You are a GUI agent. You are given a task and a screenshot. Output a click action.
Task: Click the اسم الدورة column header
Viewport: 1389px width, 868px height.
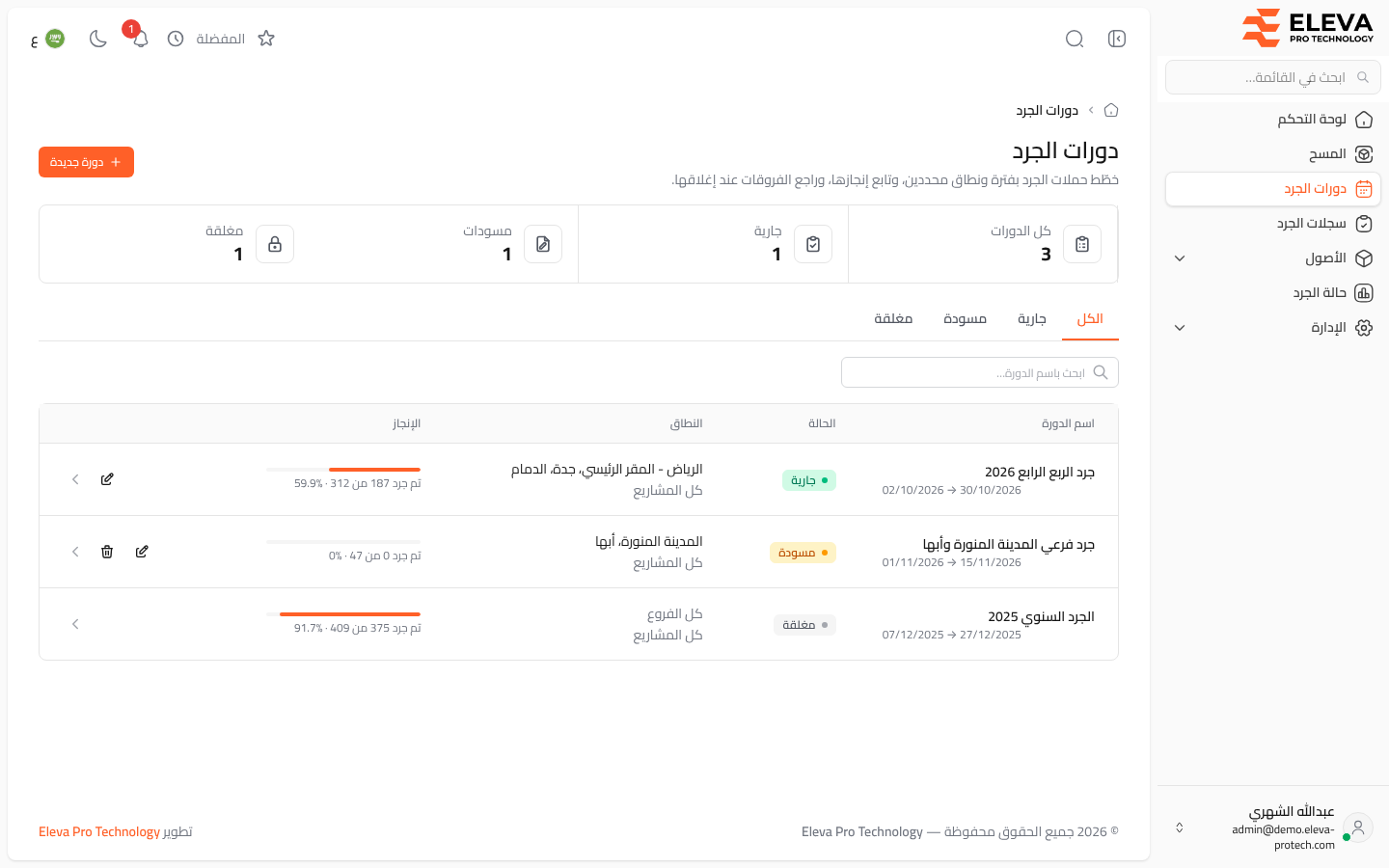click(x=1068, y=423)
